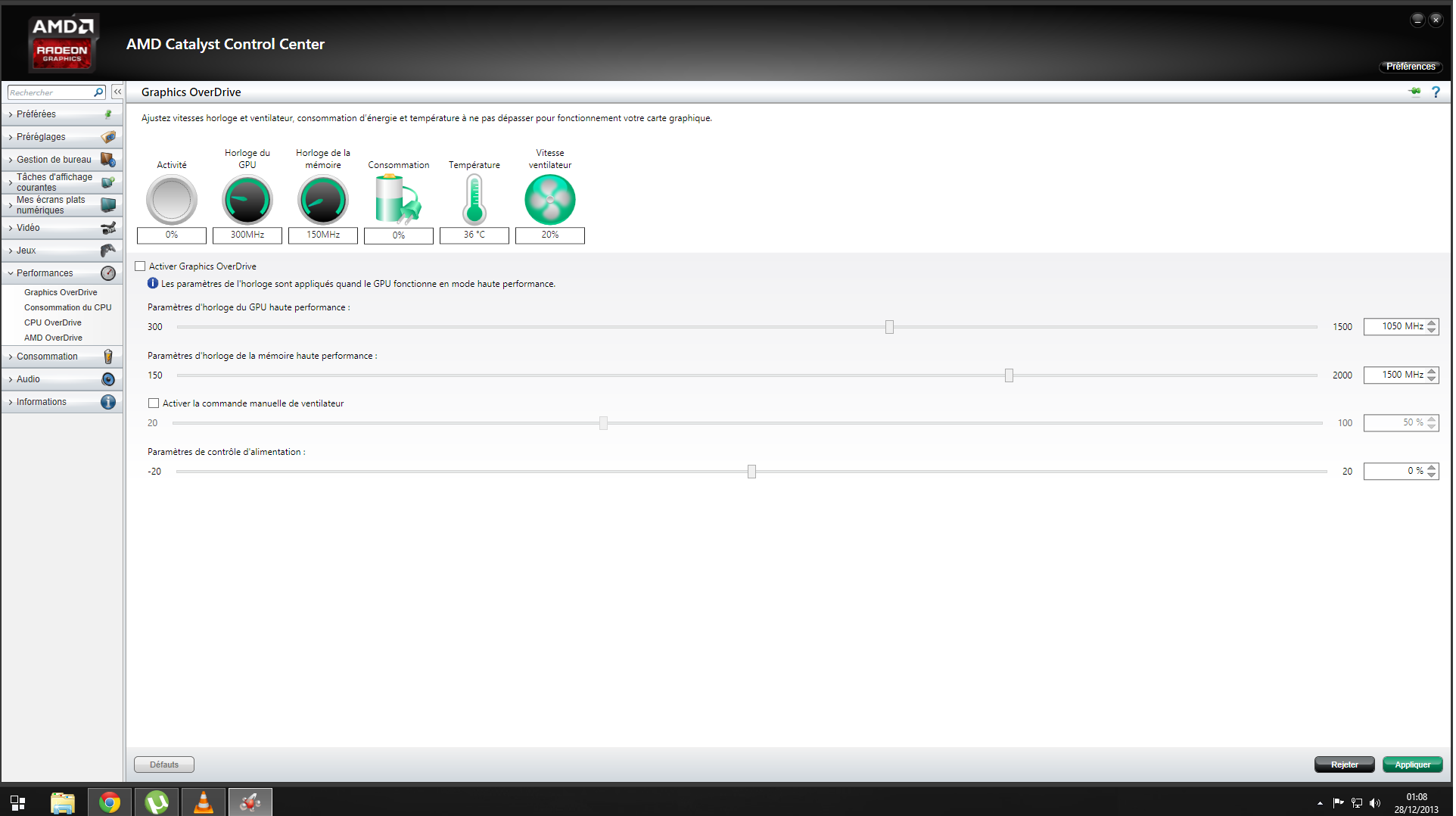Increase power control percent with up arrow

click(x=1431, y=468)
